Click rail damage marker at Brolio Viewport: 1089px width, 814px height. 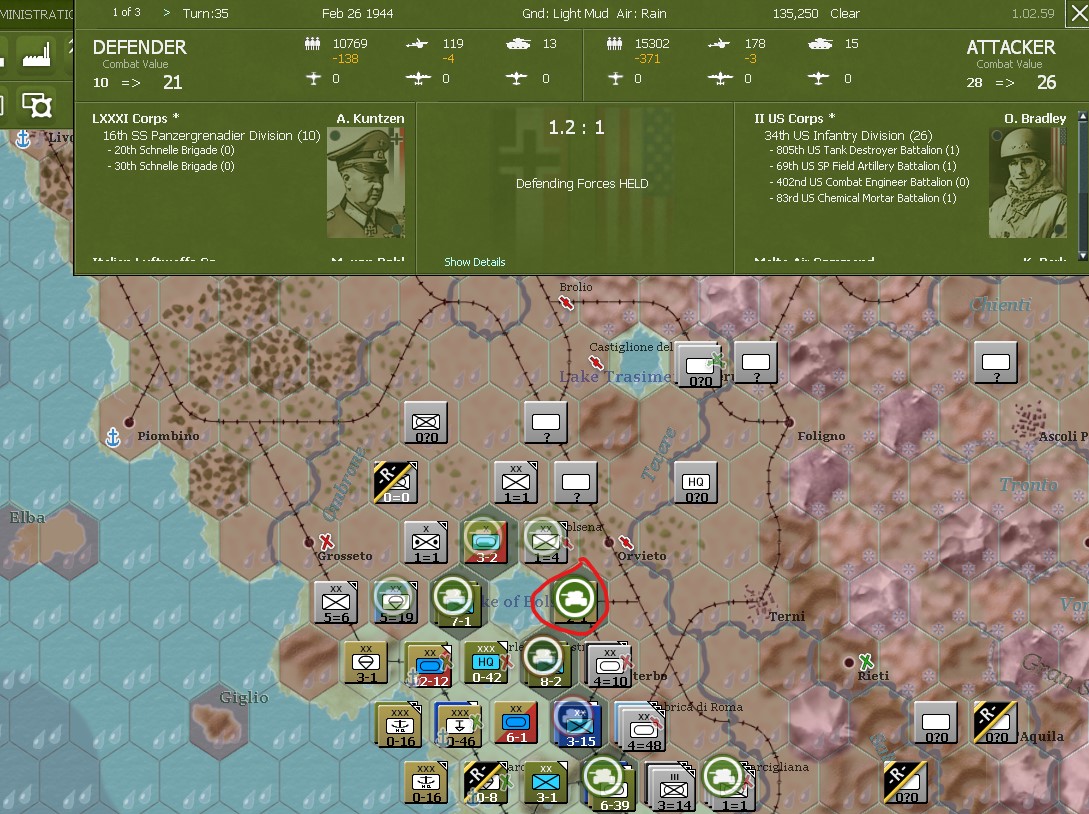[x=567, y=302]
